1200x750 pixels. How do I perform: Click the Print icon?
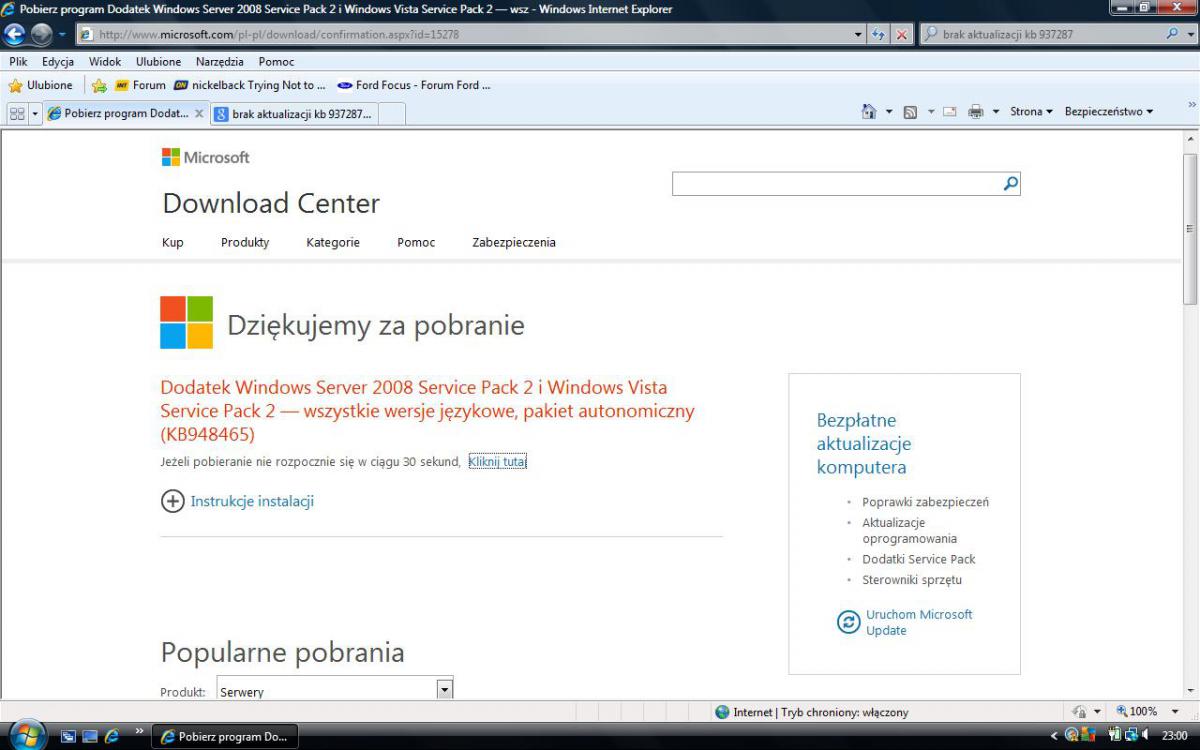(976, 112)
